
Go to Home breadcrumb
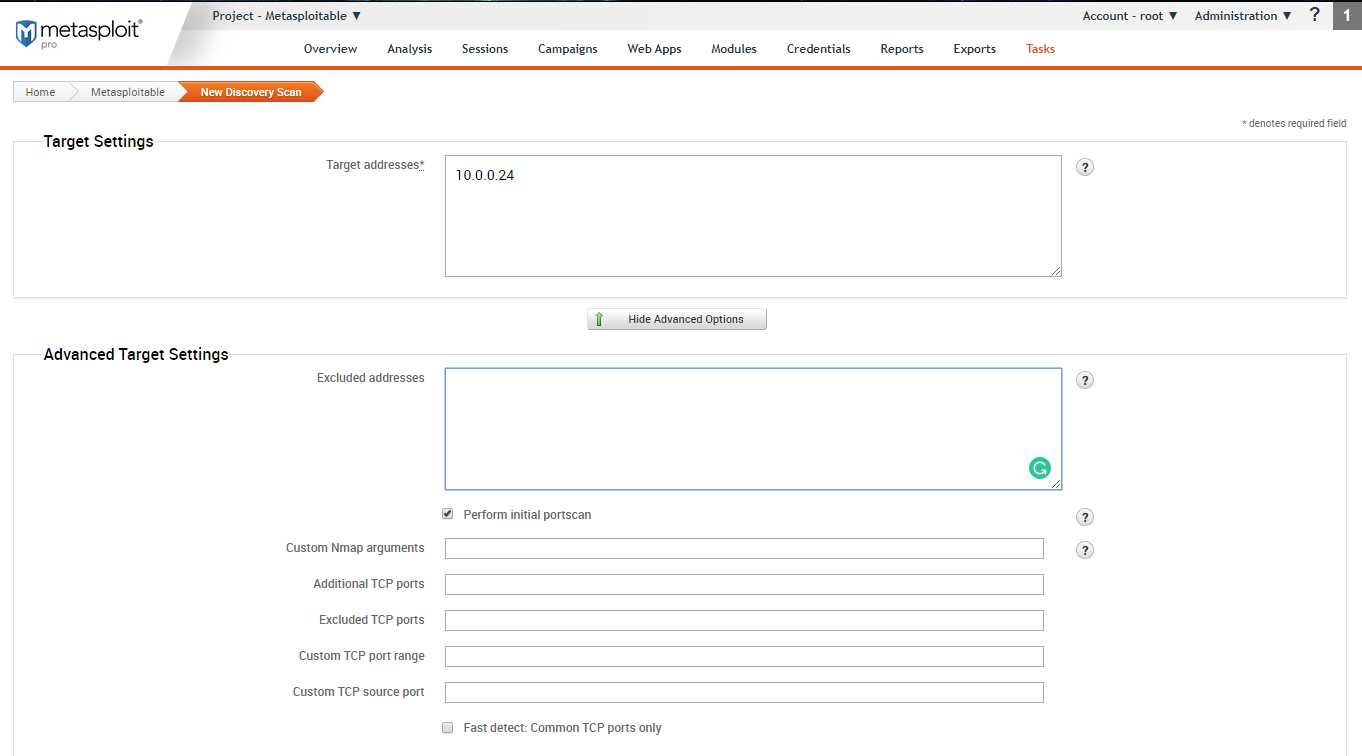pos(40,92)
